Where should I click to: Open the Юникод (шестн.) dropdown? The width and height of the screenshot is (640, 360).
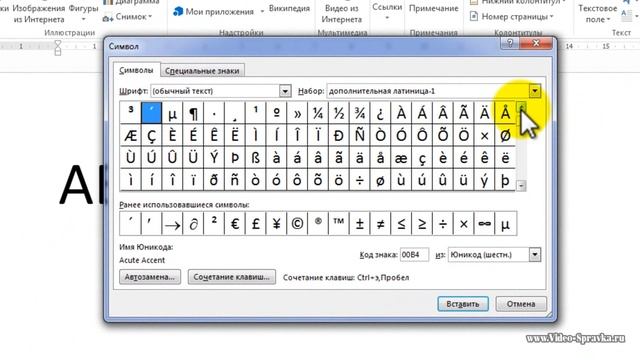535,255
